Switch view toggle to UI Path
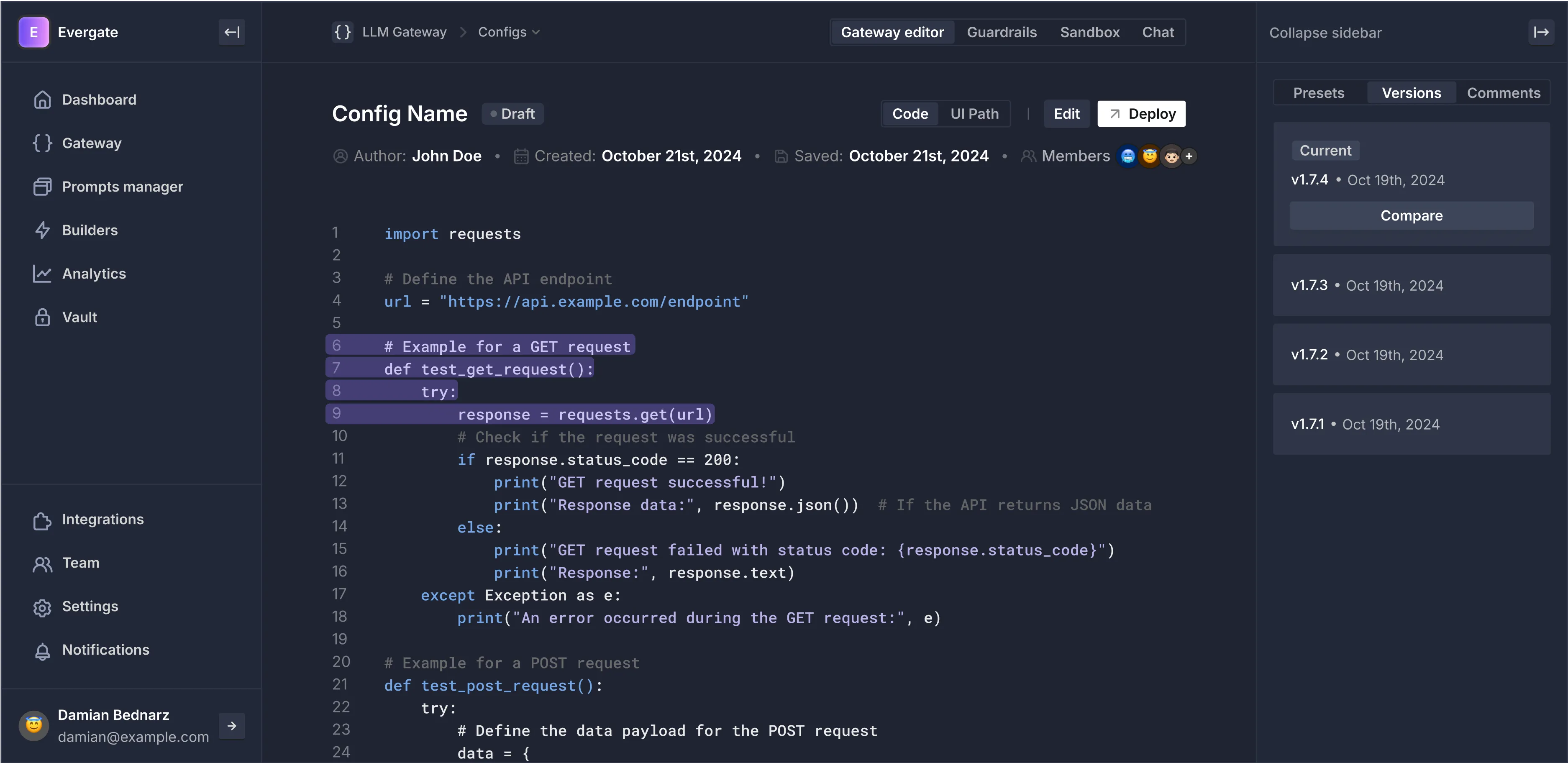The width and height of the screenshot is (1568, 763). pyautogui.click(x=974, y=114)
